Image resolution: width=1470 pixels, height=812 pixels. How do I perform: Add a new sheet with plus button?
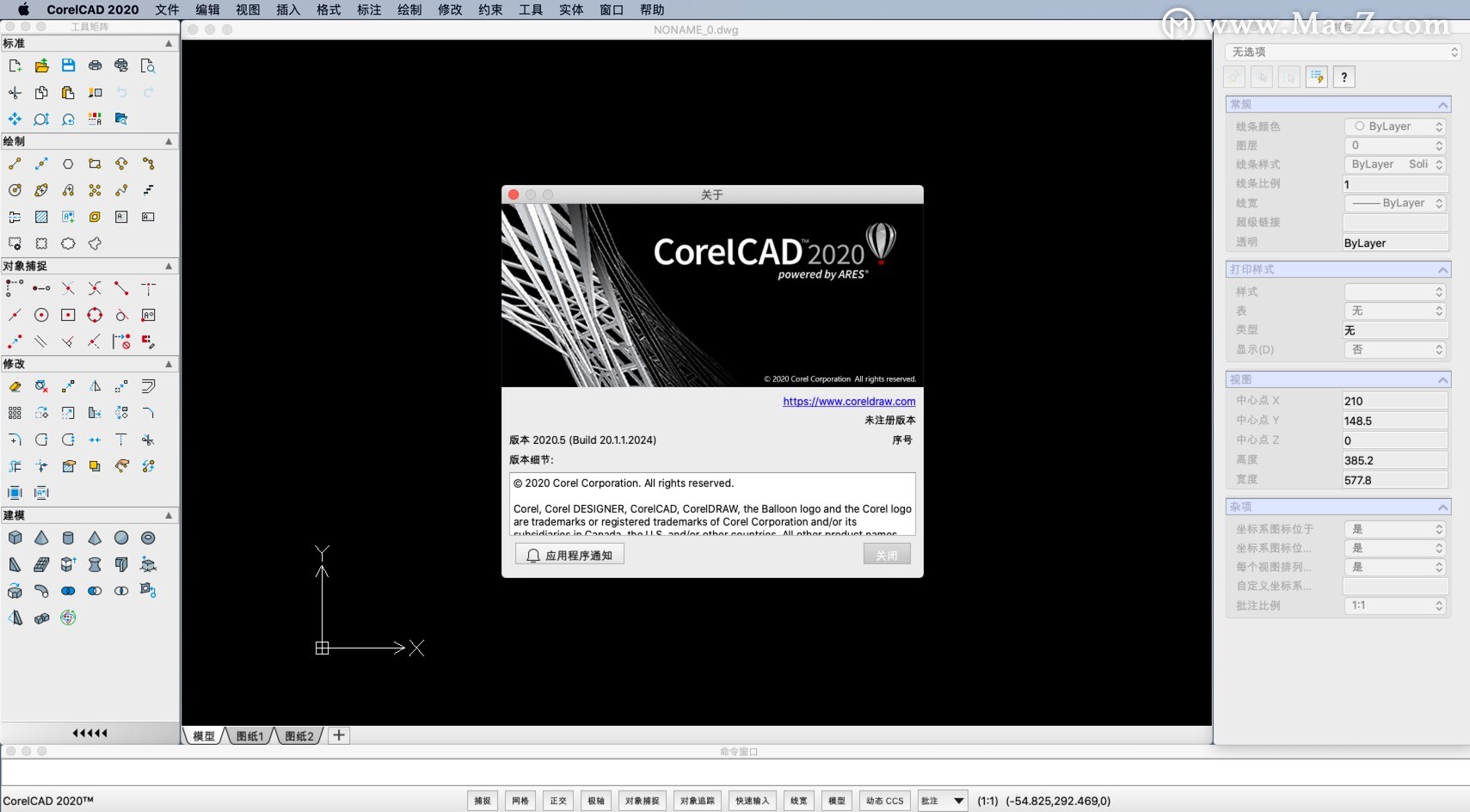point(339,735)
